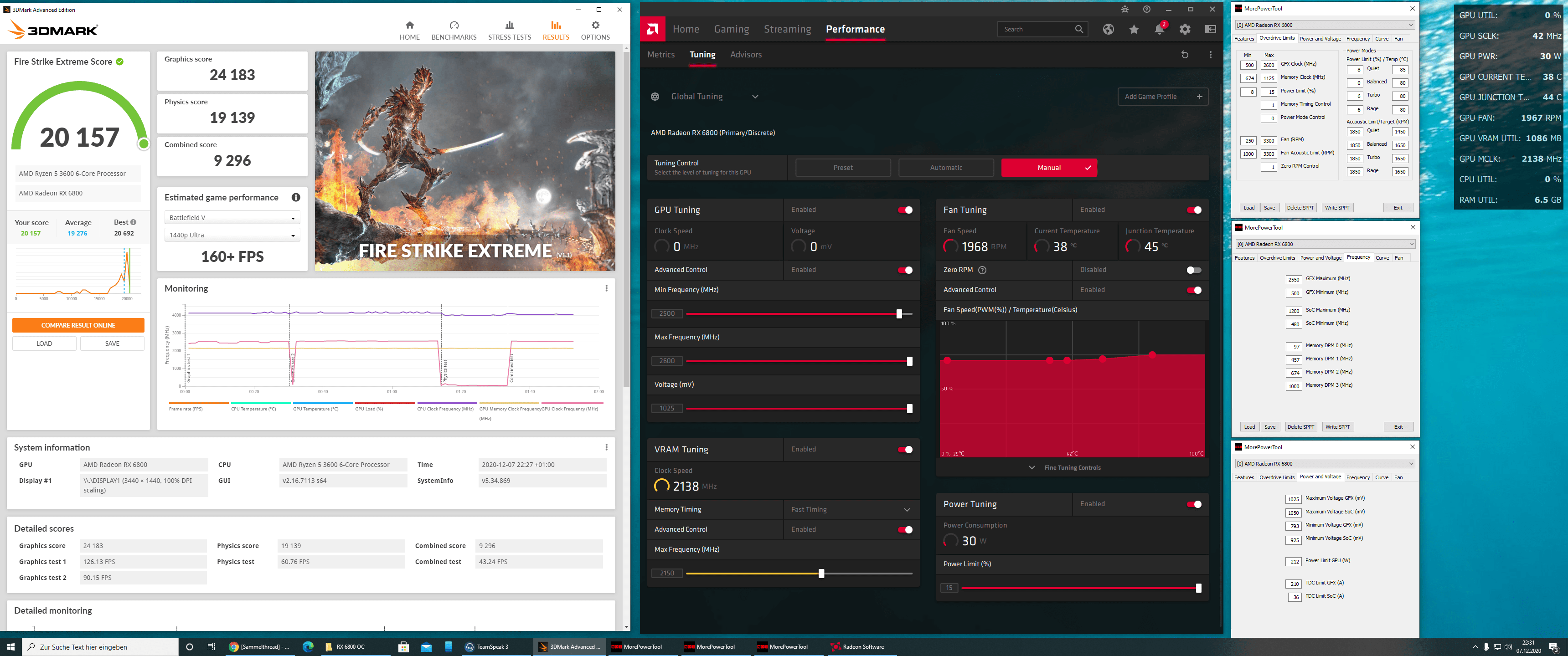Click Delete SPPT in middle MorePowerTool window

[1300, 427]
